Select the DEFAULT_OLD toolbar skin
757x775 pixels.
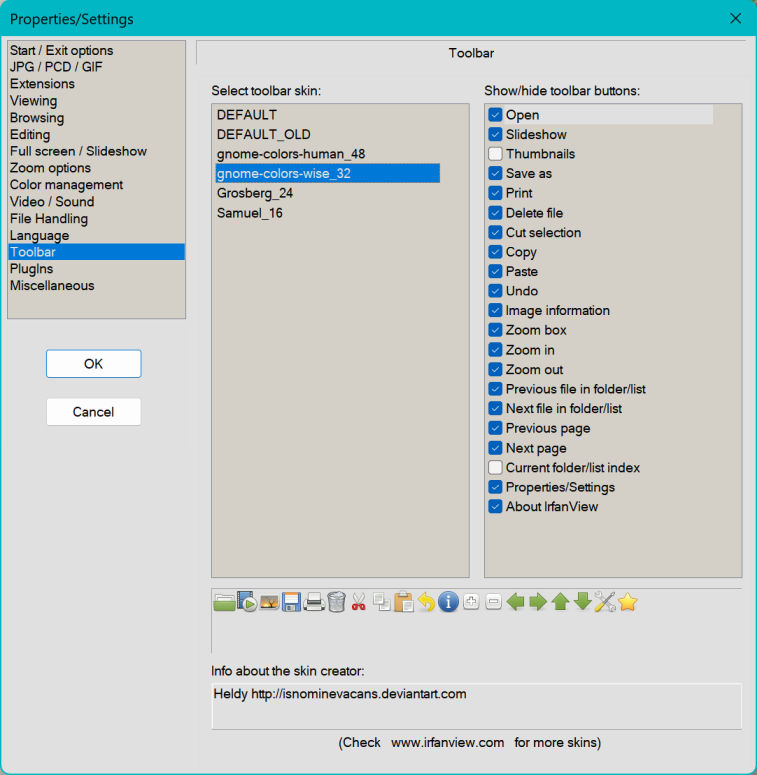[x=263, y=134]
